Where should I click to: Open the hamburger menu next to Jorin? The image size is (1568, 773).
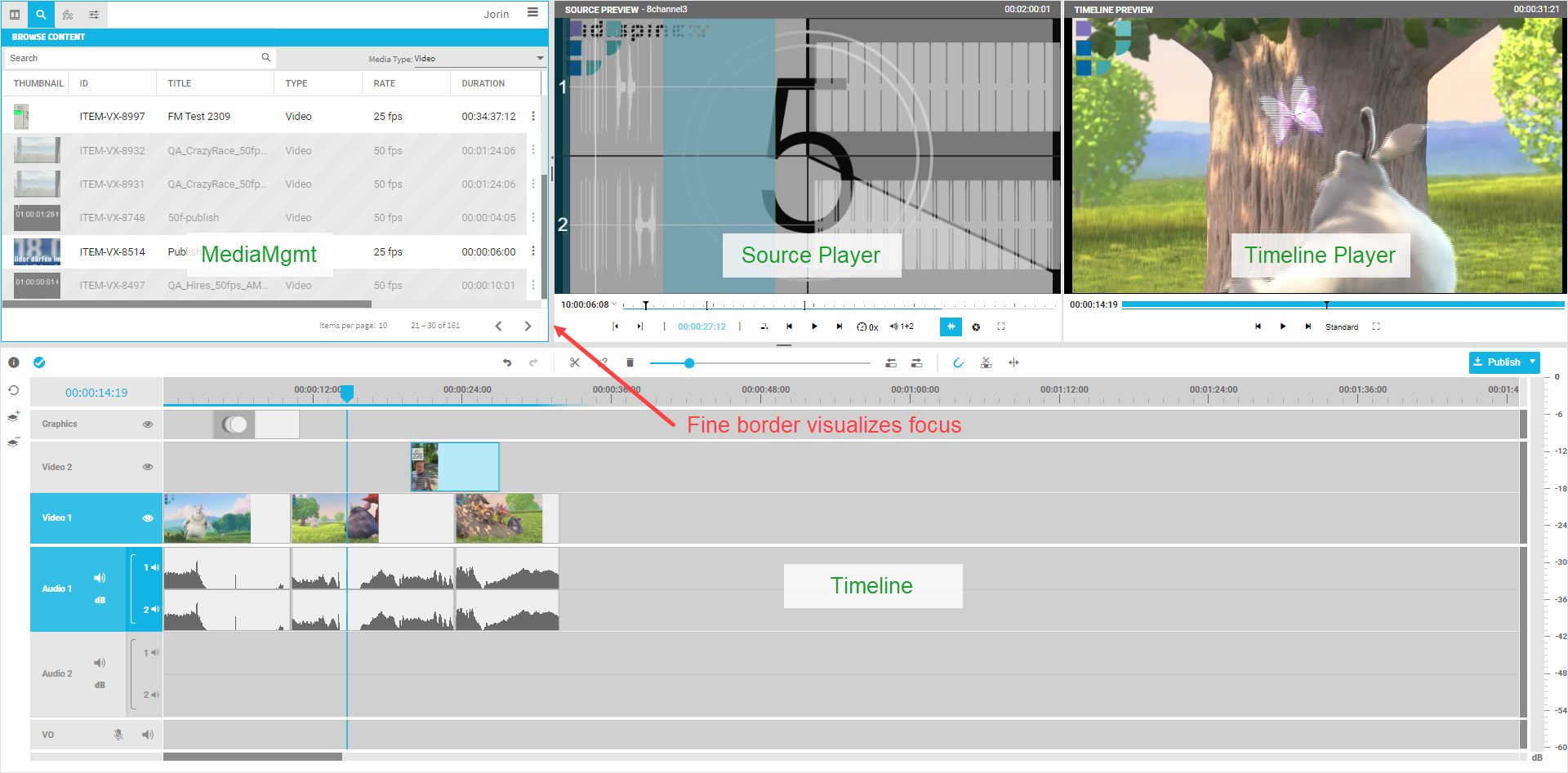(x=532, y=13)
